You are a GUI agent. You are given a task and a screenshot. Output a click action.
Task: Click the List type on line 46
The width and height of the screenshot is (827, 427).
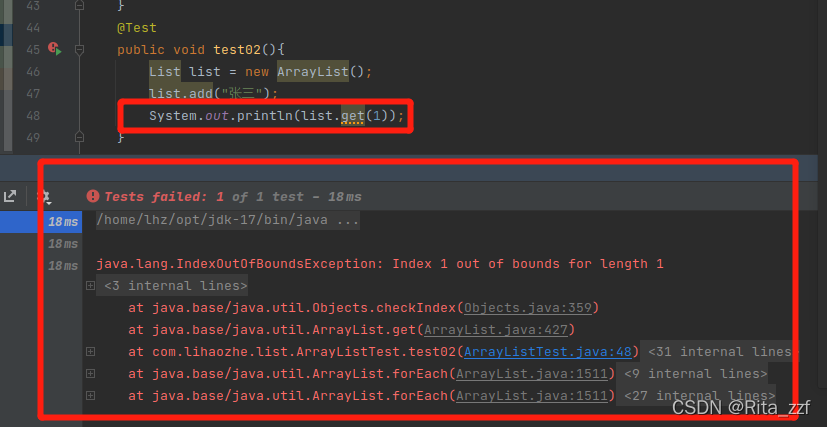(x=165, y=71)
